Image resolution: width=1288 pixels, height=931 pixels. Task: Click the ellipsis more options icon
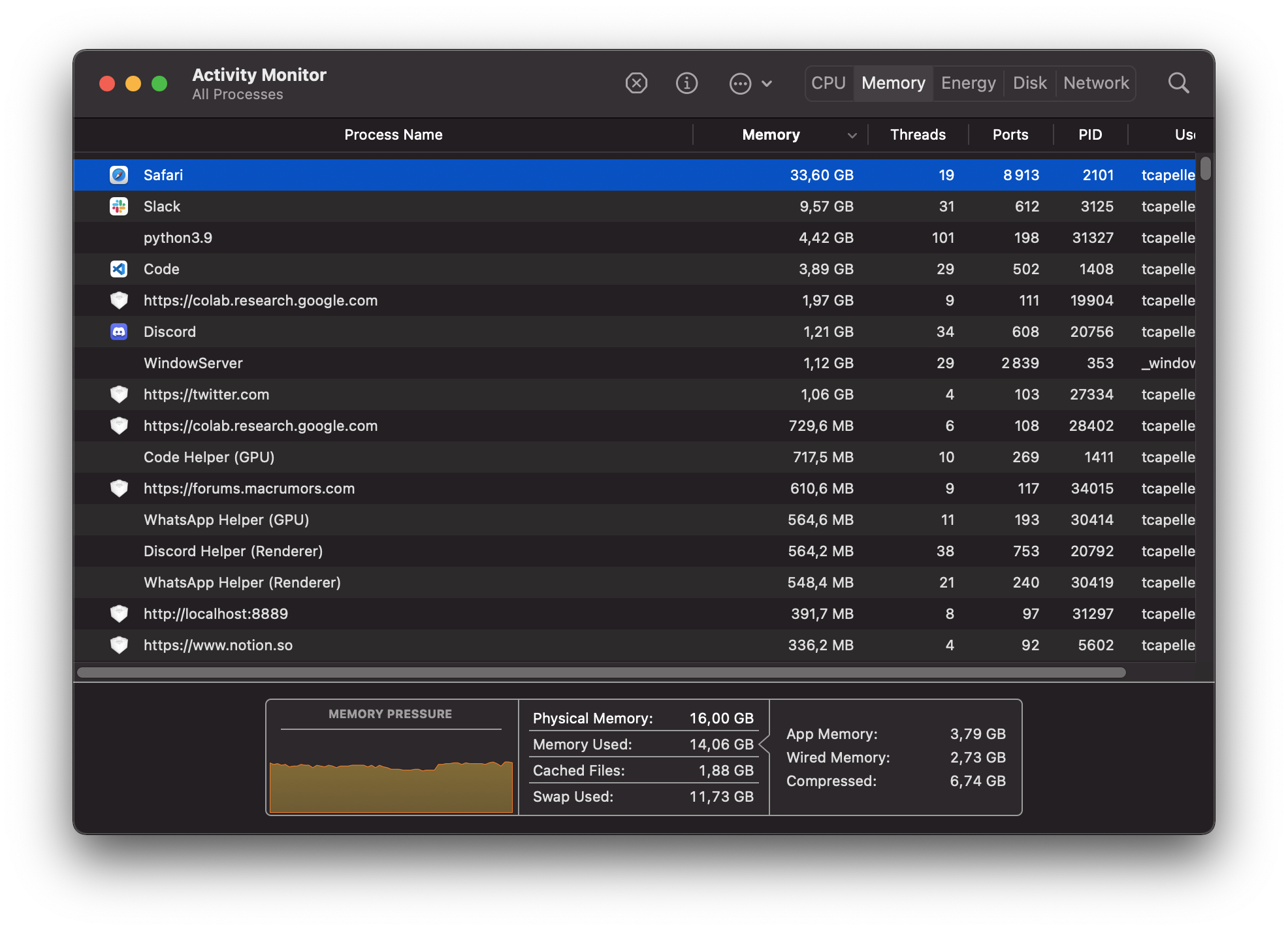[740, 84]
